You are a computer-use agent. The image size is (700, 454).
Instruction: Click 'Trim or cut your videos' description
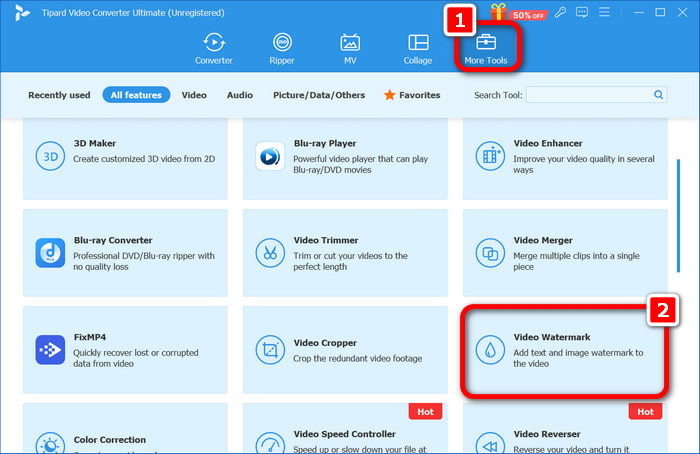[x=350, y=261]
